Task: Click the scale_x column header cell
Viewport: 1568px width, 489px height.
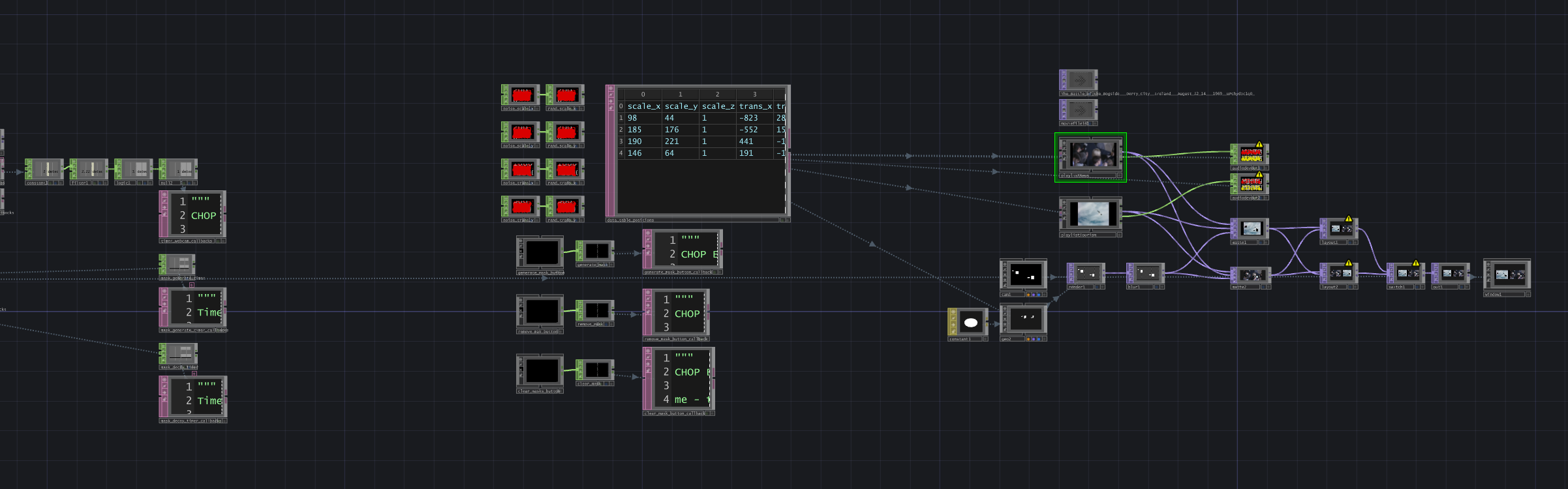Action: click(x=643, y=106)
